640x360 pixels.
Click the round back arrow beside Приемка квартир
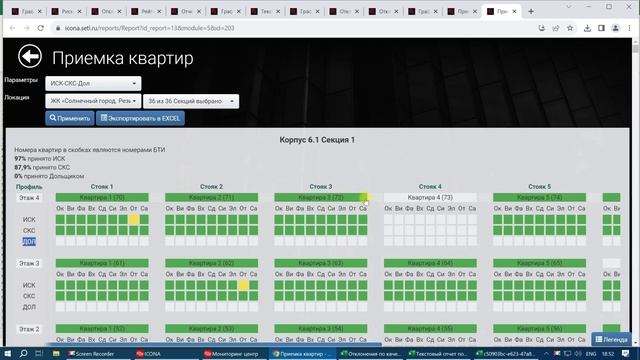point(30,56)
